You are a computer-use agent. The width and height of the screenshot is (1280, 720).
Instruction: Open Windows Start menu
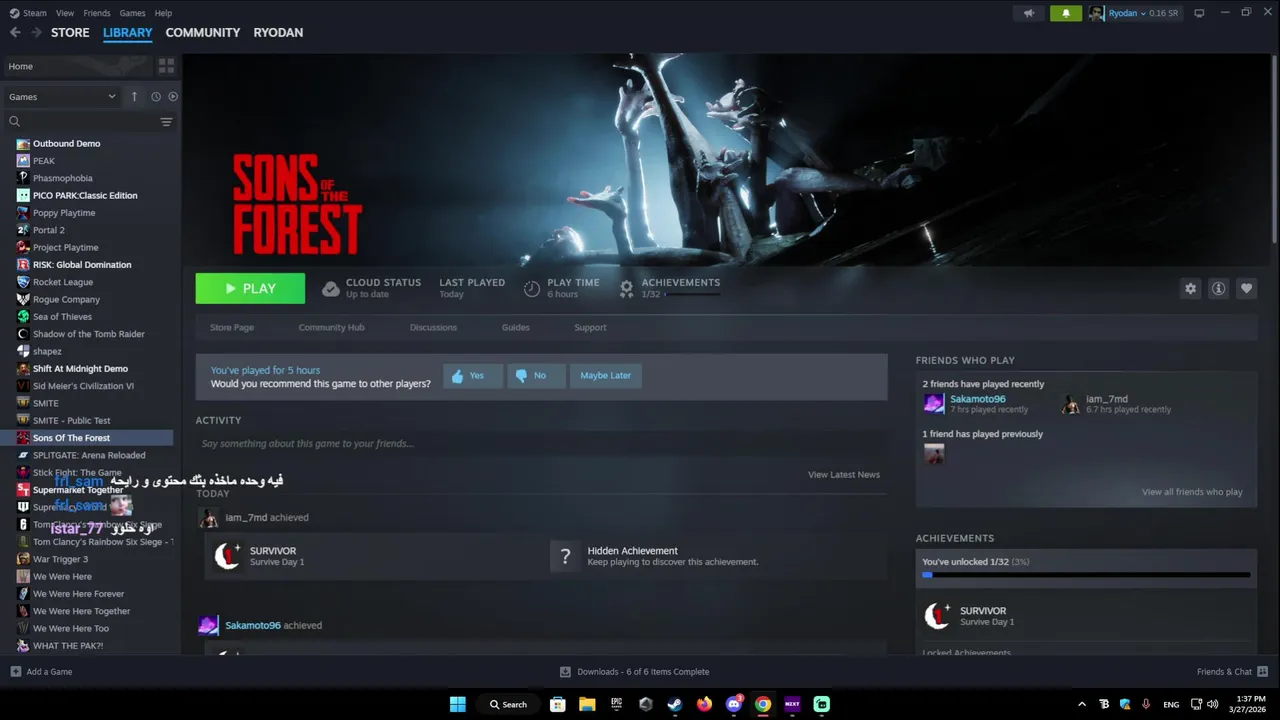tap(458, 704)
